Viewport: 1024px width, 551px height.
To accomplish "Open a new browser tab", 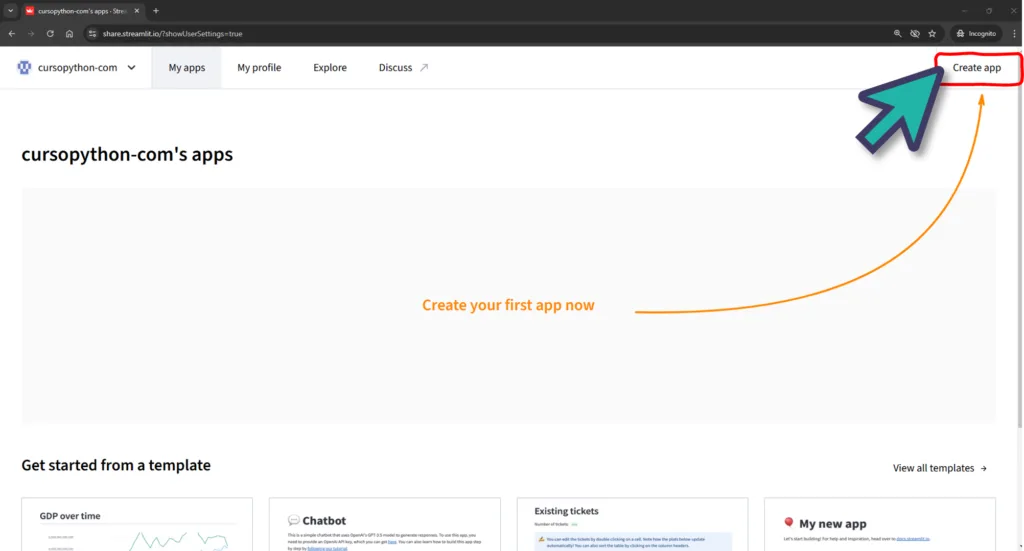I will tap(155, 10).
